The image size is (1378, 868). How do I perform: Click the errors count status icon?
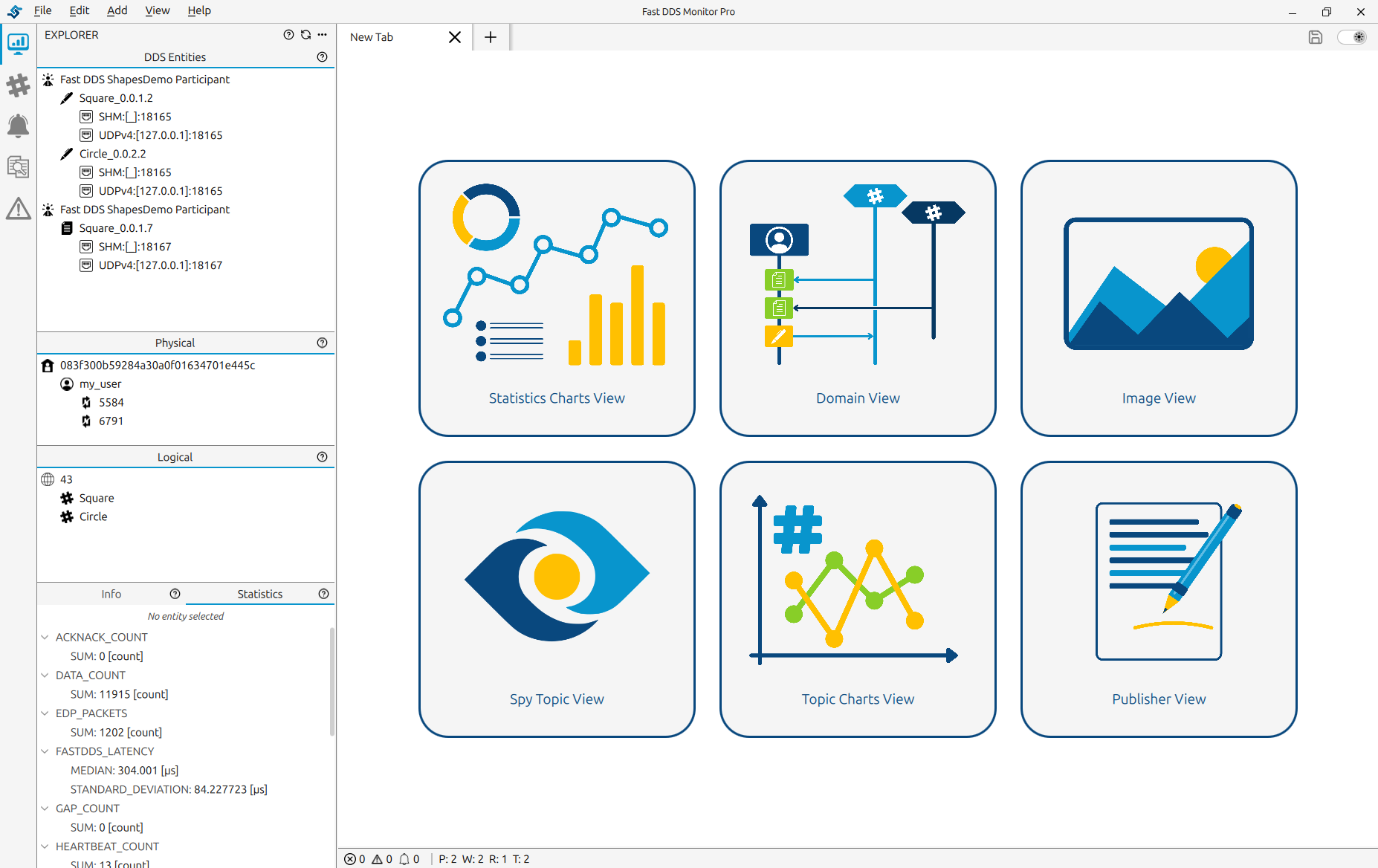tap(349, 859)
